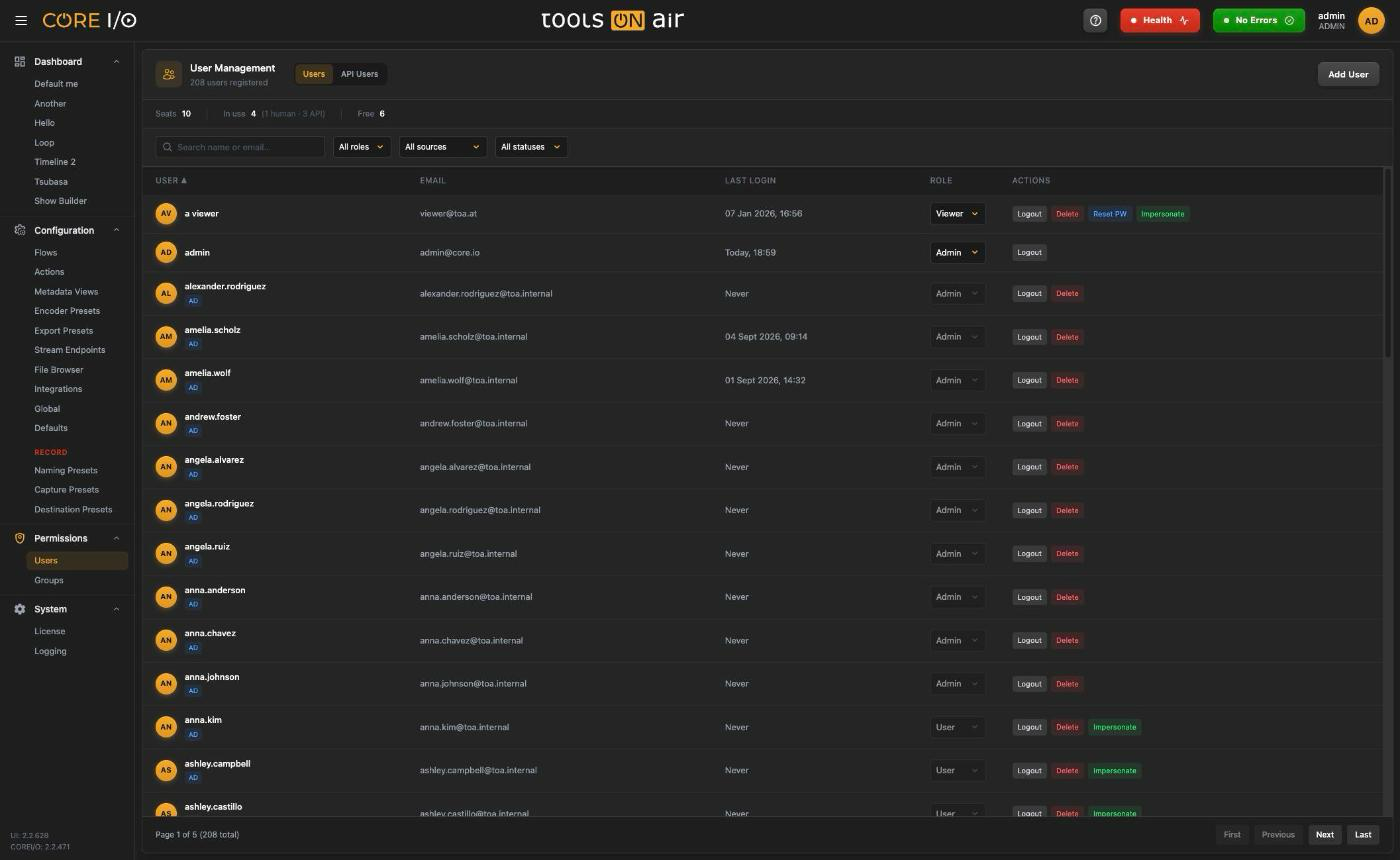Click the ROLE column header
This screenshot has width=1400, height=860.
(x=941, y=181)
